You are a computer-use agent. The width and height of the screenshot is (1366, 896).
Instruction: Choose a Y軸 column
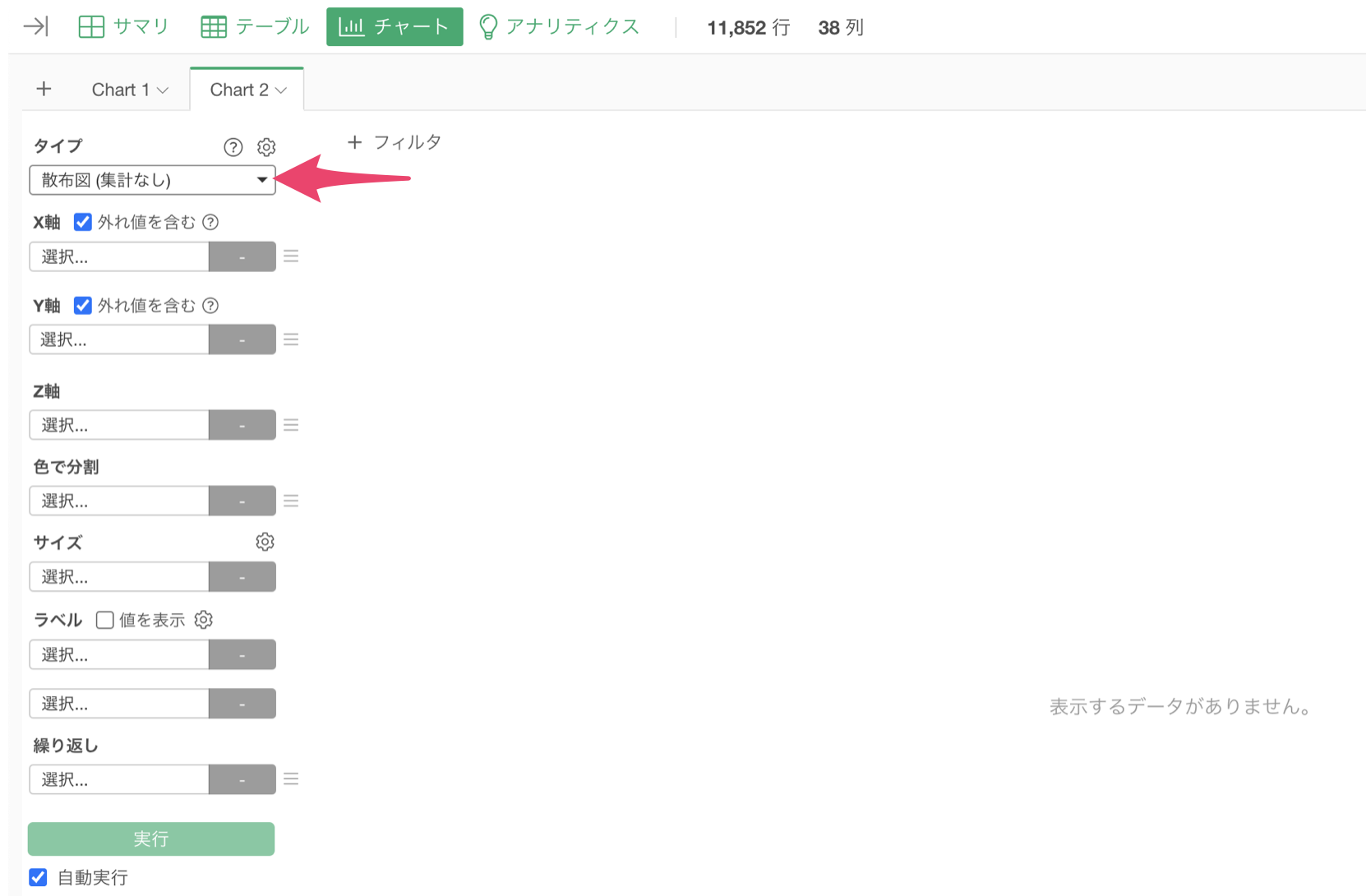pos(119,339)
